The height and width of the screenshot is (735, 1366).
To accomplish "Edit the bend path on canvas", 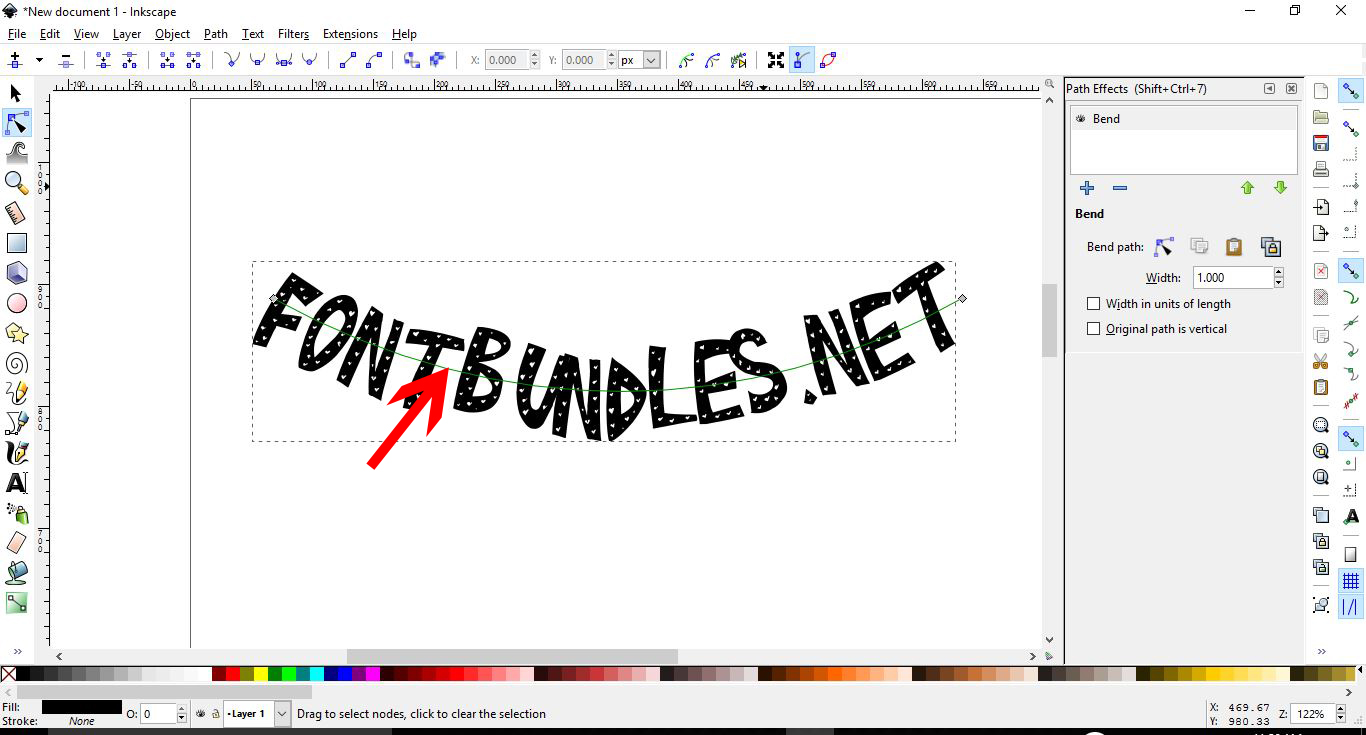I will click(x=1163, y=246).
